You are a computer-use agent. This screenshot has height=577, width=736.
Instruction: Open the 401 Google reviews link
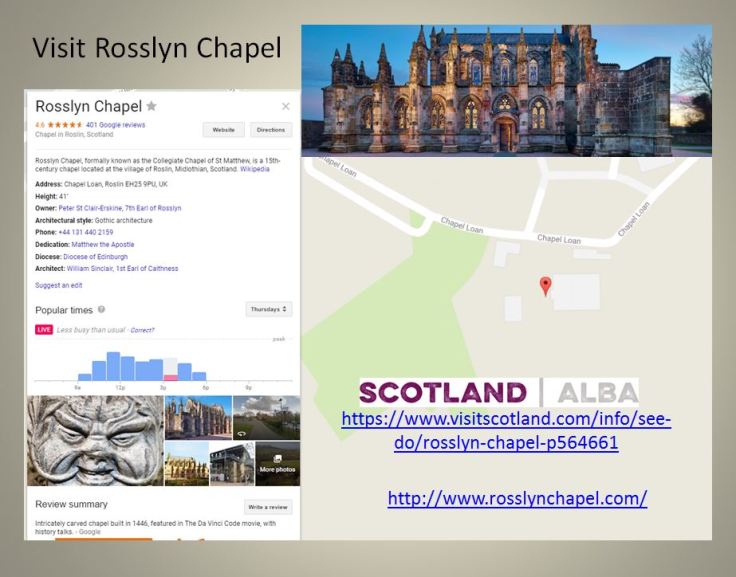[x=115, y=125]
